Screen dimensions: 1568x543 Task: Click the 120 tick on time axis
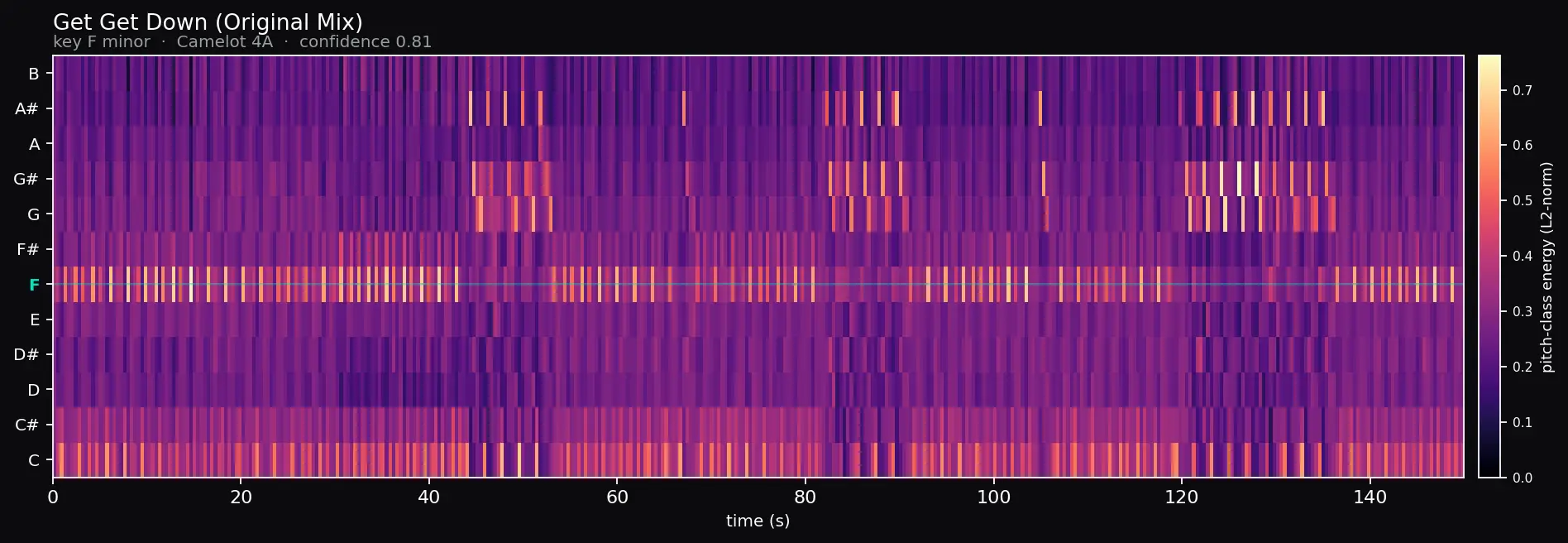point(1182,497)
